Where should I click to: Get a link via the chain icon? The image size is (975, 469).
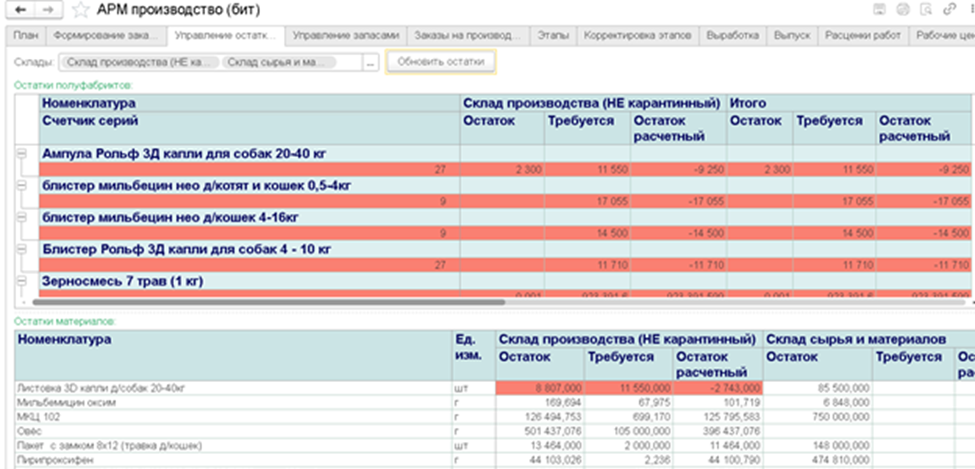coord(950,10)
